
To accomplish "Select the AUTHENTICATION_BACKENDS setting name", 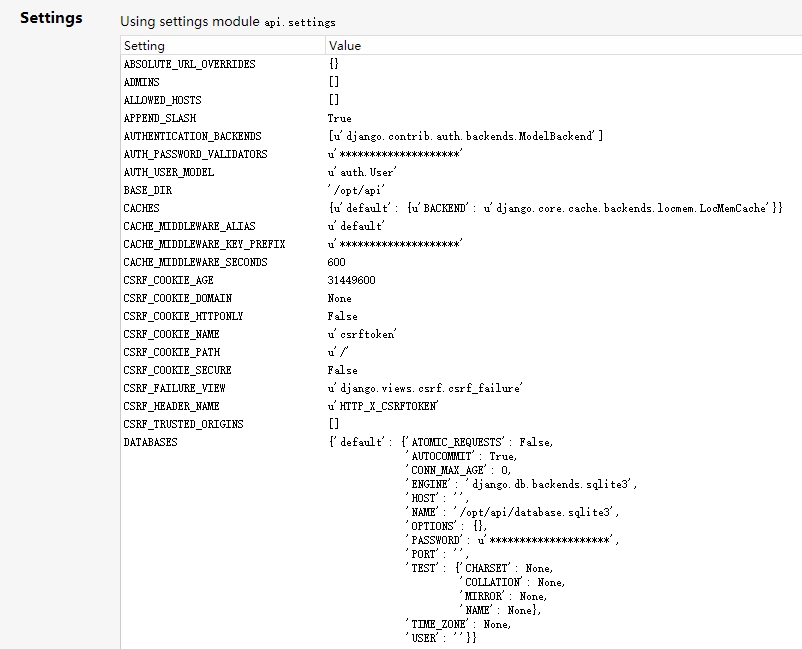I will click(192, 136).
